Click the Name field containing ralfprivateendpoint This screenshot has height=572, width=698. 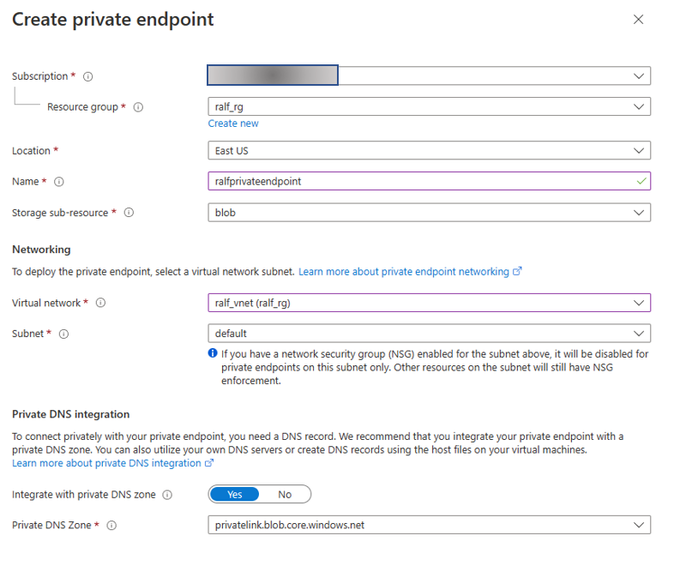[420, 181]
